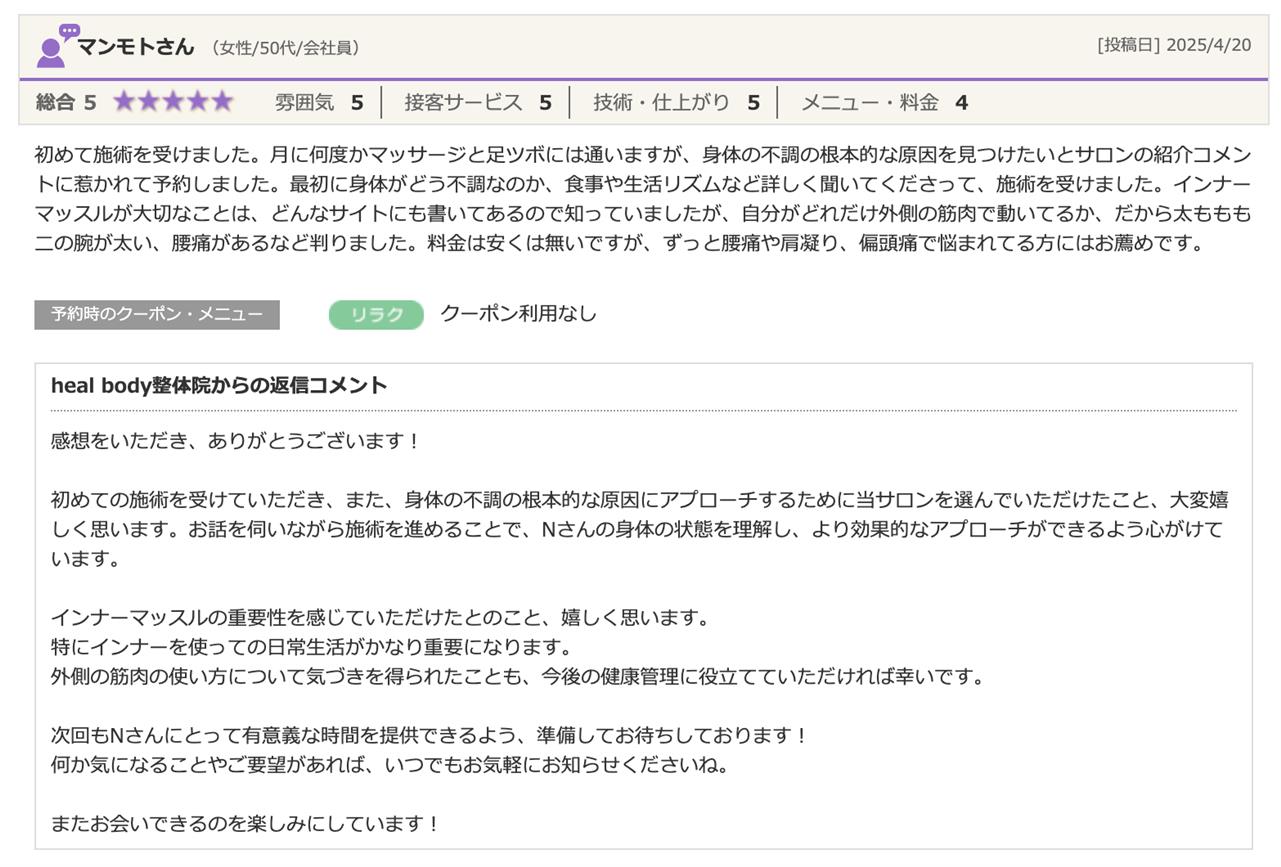Click the first purple rating star

point(124,102)
